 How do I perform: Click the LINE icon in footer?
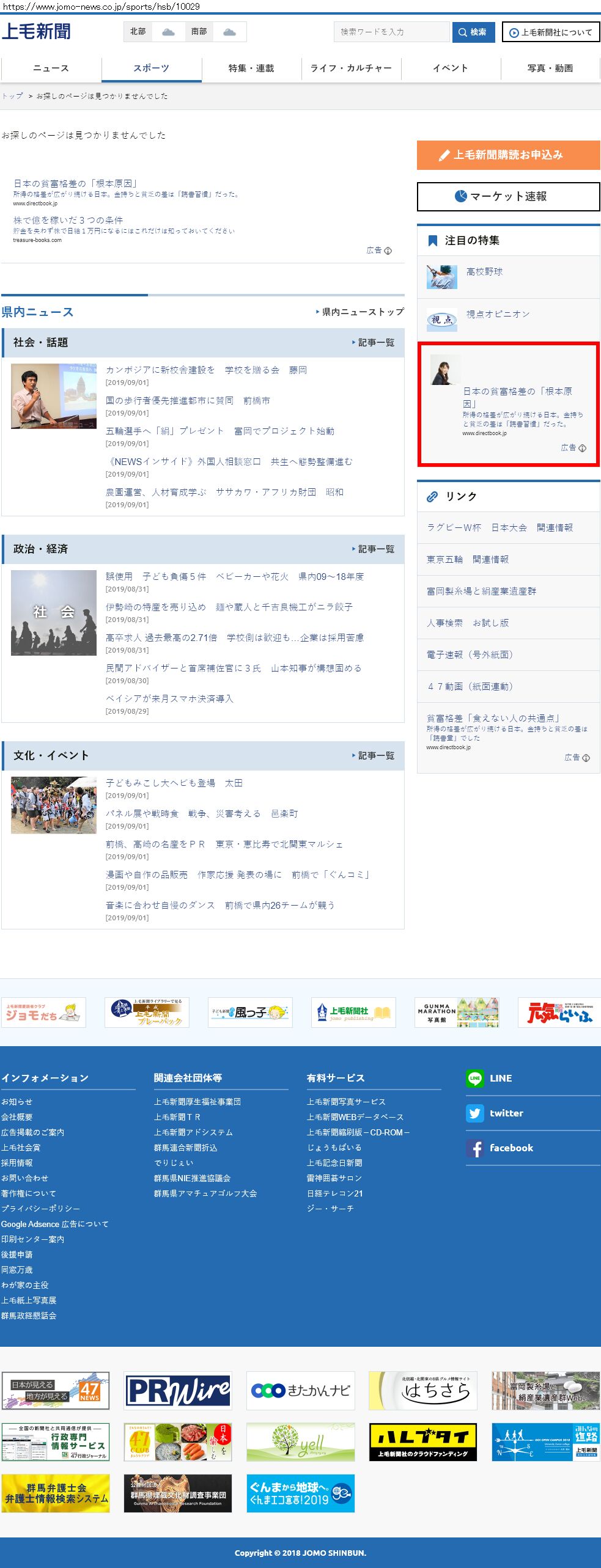point(475,1079)
